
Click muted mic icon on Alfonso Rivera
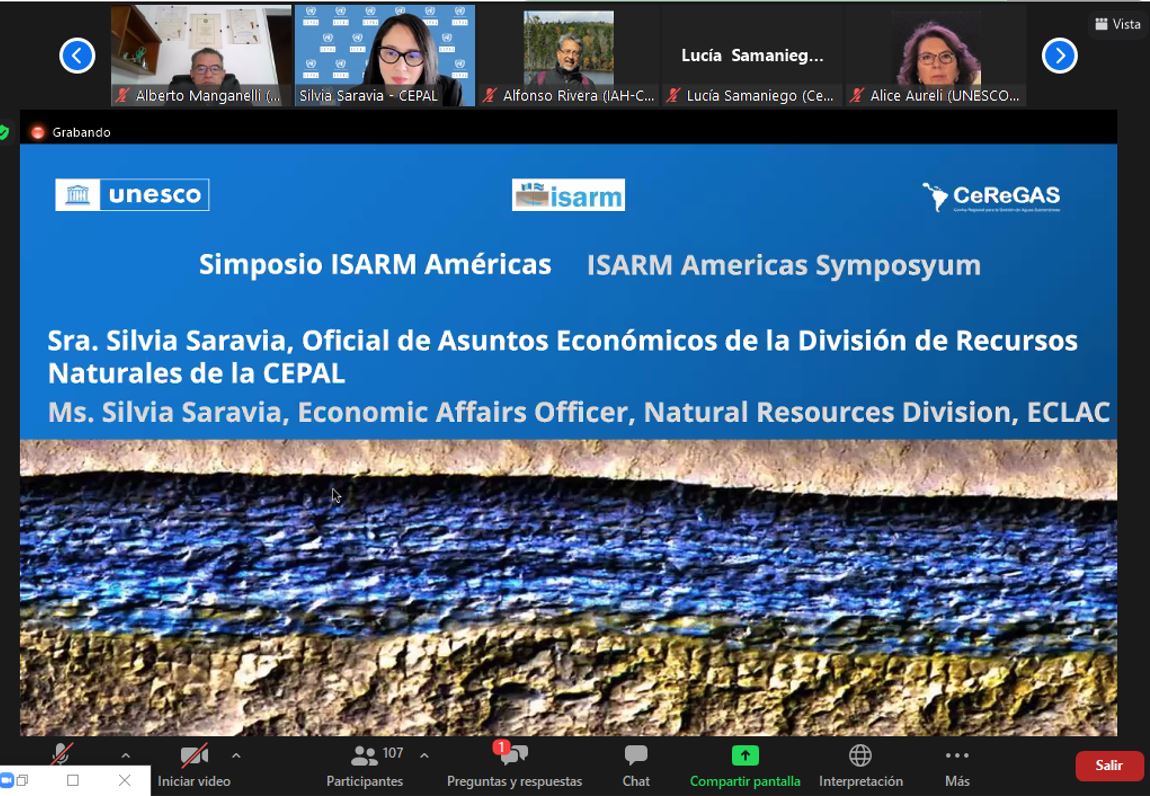[x=490, y=95]
